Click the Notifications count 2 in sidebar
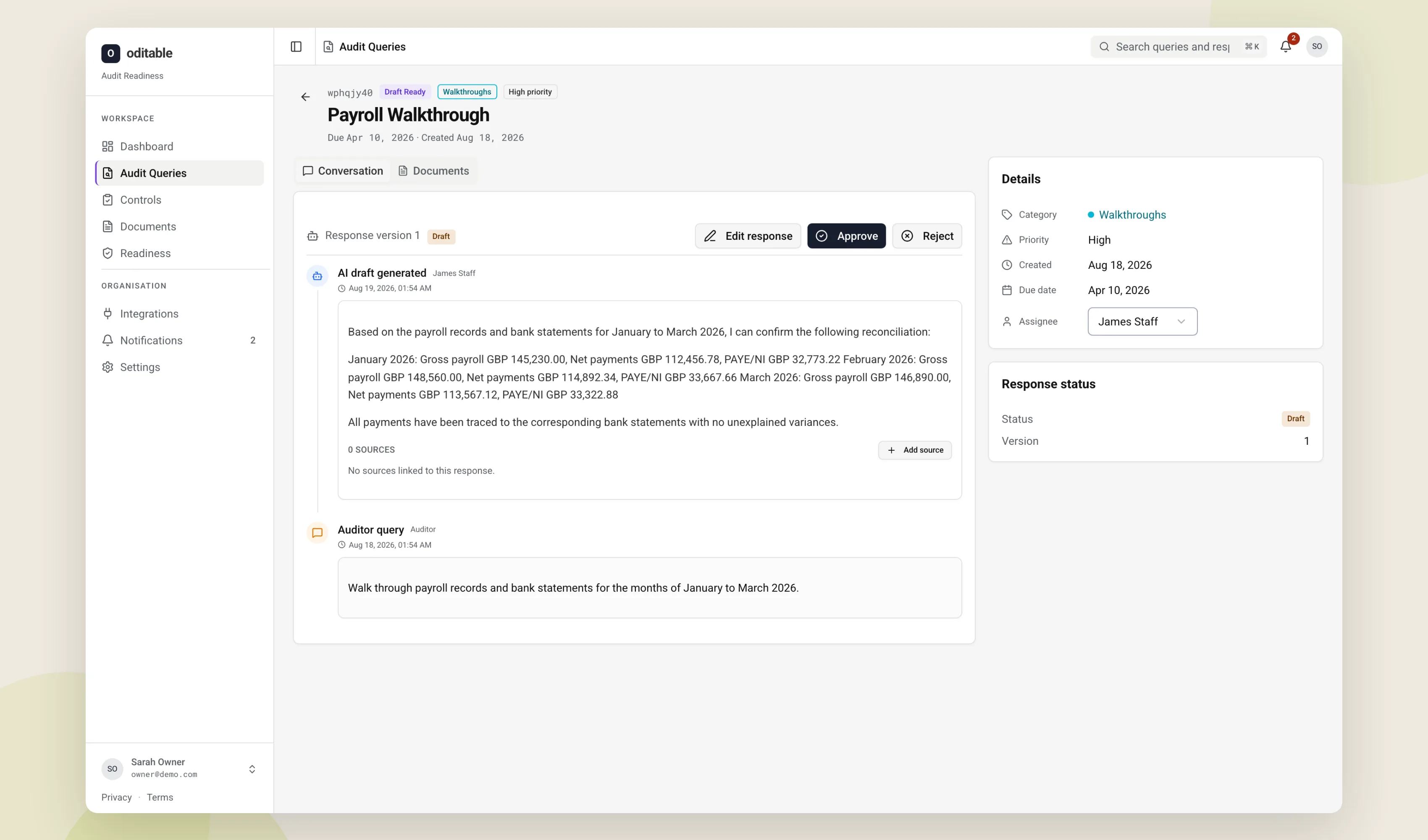1428x840 pixels. pos(253,340)
